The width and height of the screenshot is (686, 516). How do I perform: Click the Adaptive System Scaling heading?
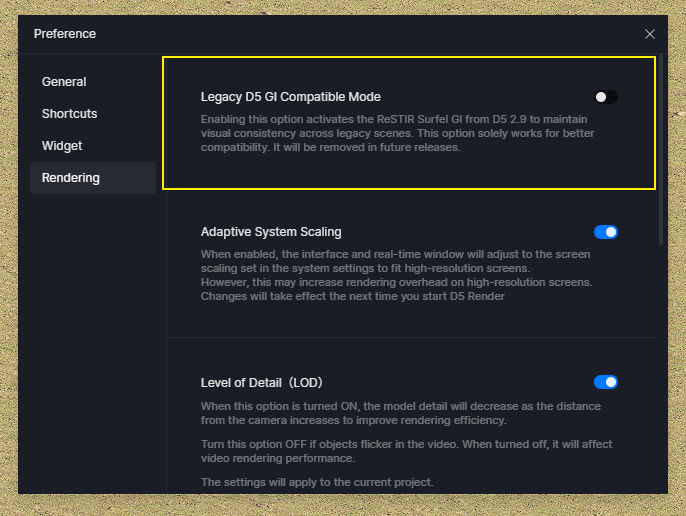click(271, 232)
